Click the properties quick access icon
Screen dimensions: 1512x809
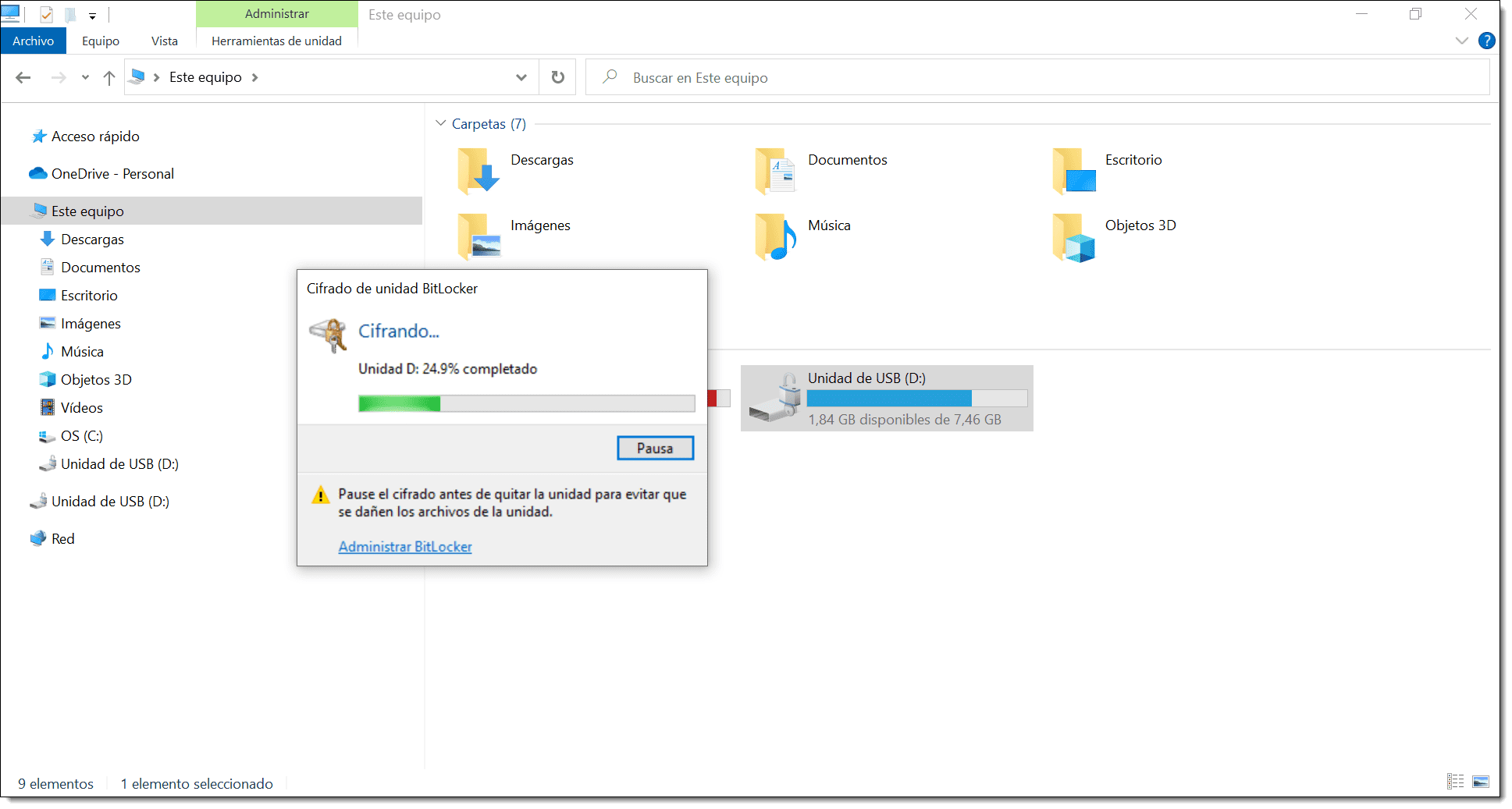tap(47, 14)
